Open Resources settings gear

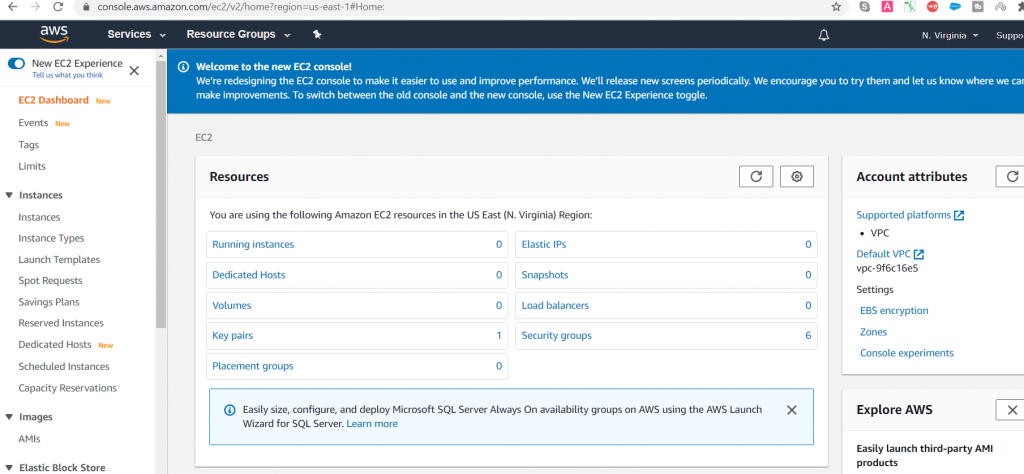[x=797, y=176]
